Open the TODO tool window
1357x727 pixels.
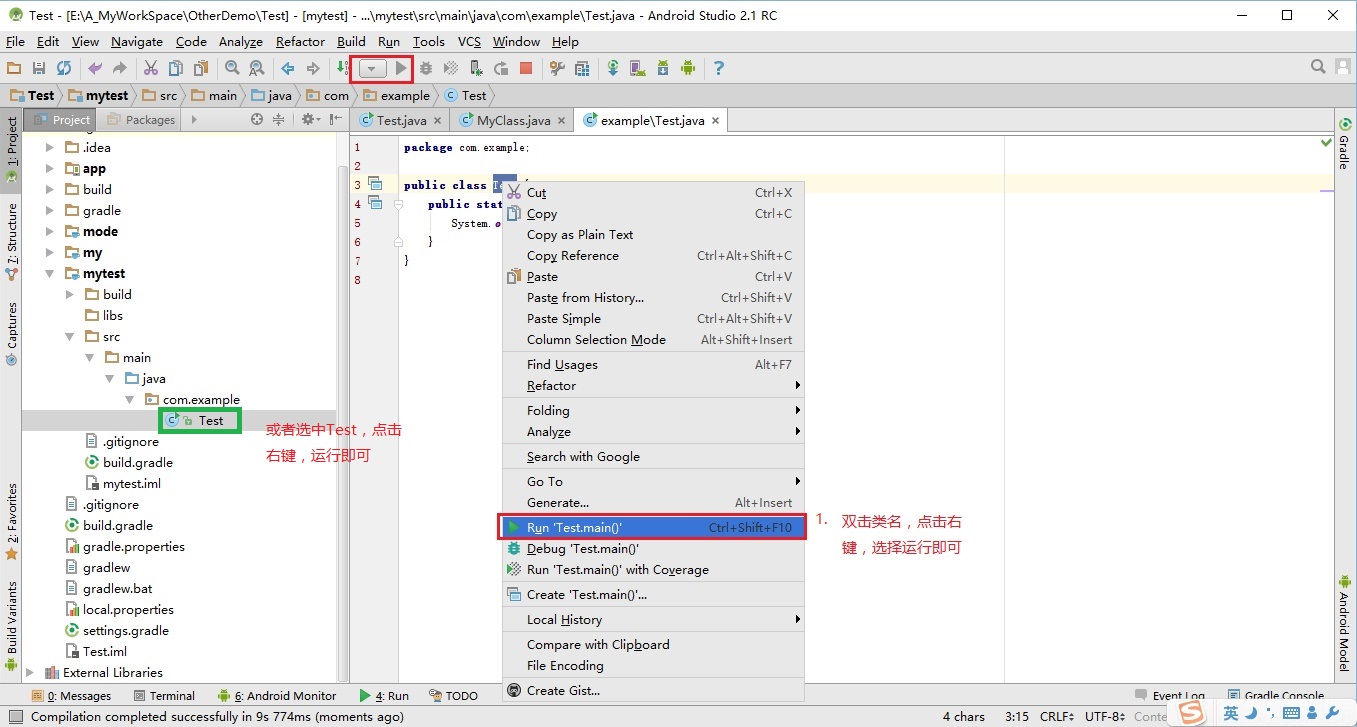tap(454, 696)
